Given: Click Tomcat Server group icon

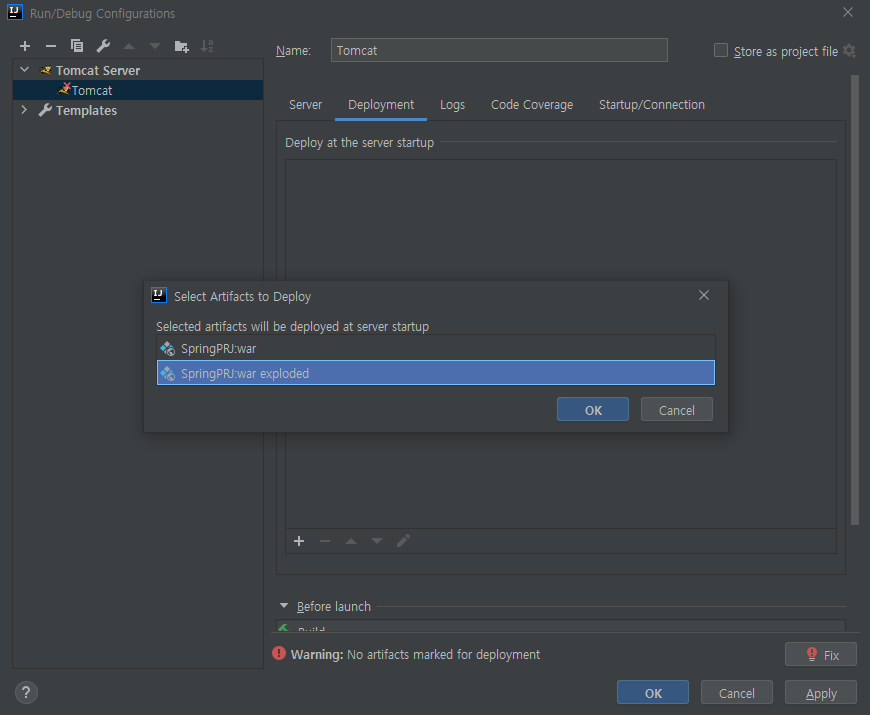Looking at the screenshot, I should [45, 70].
